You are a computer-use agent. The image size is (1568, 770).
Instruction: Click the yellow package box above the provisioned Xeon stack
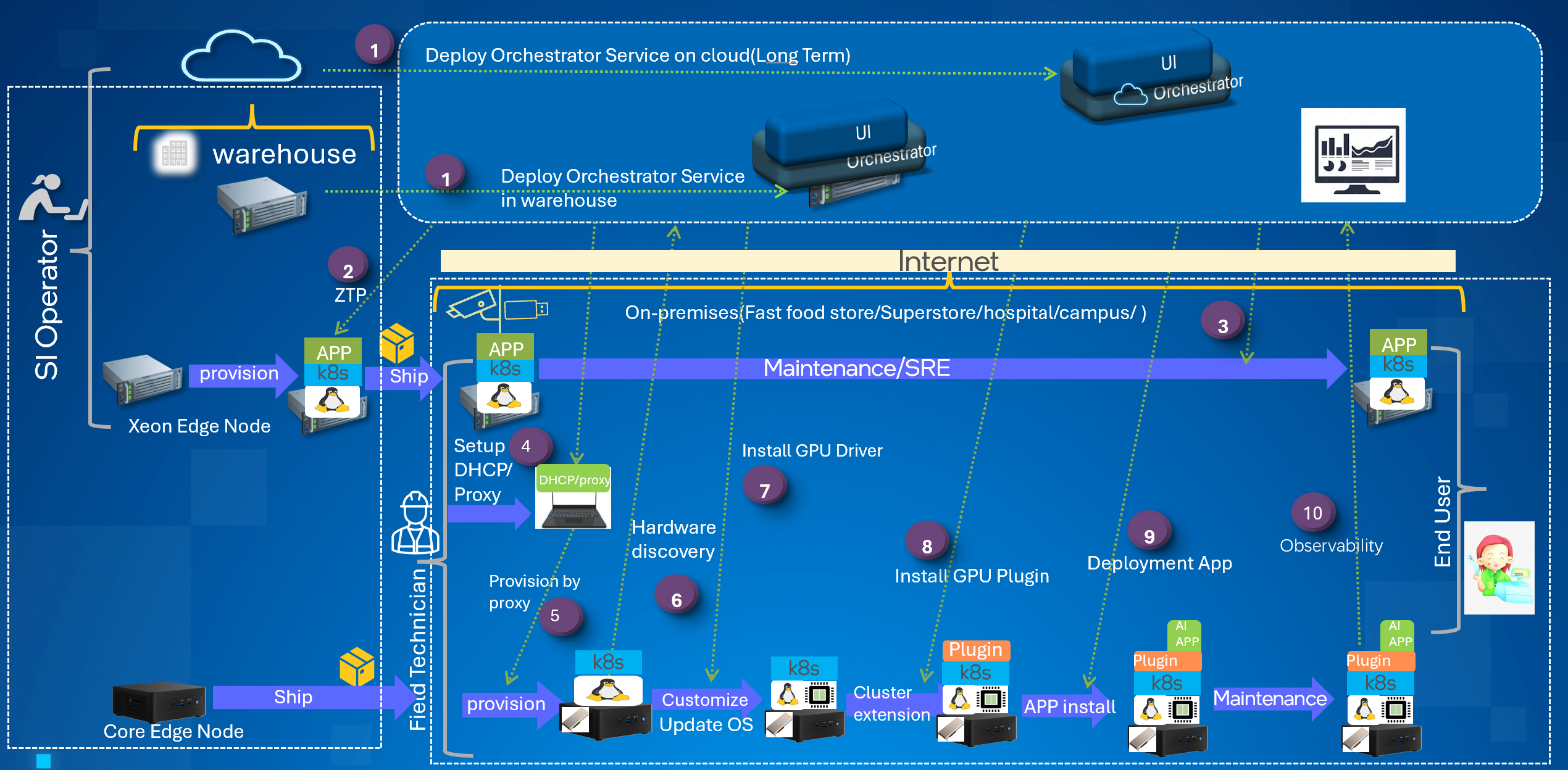(x=396, y=343)
